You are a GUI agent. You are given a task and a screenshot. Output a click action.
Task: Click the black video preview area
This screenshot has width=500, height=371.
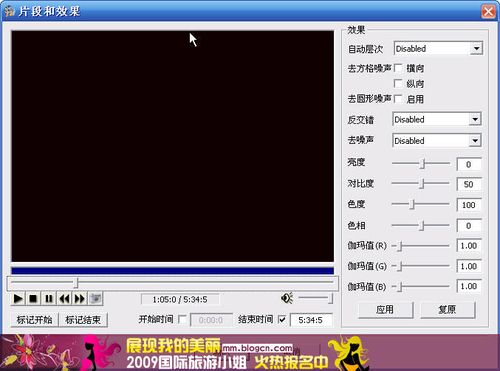pos(172,146)
